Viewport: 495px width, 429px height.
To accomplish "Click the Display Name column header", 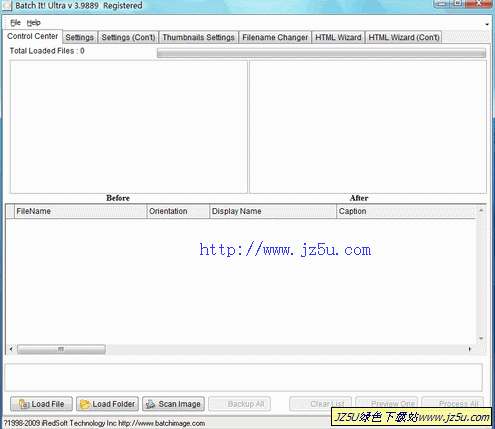I will 273,211.
